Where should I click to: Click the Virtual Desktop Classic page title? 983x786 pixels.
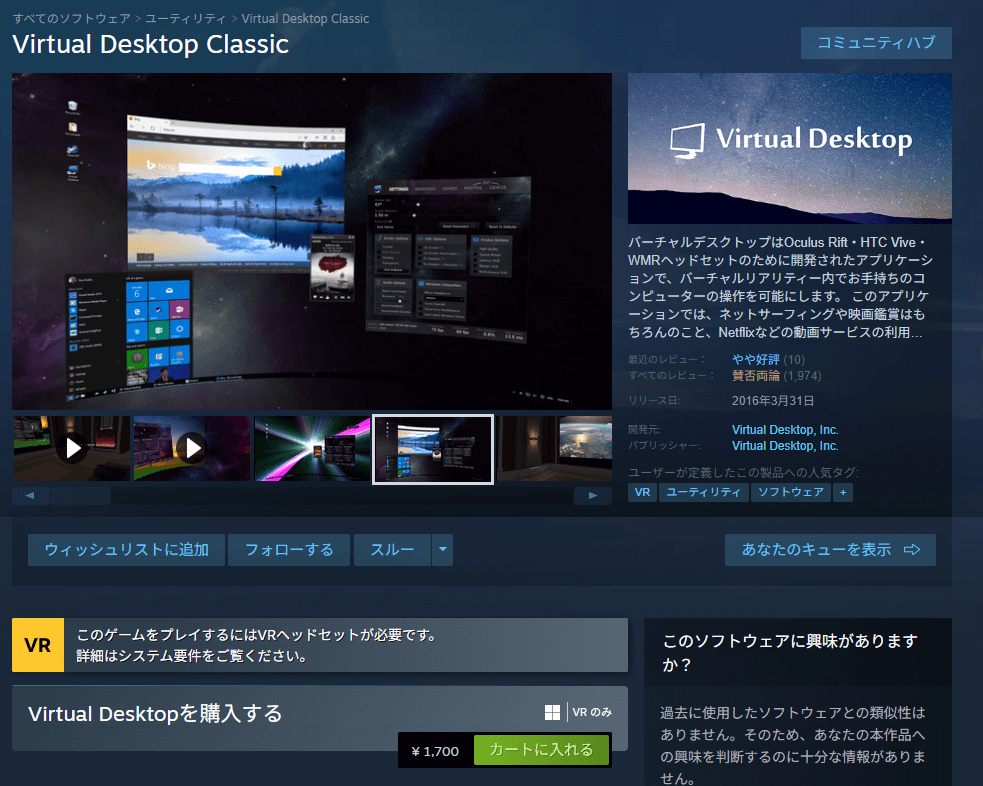pyautogui.click(x=150, y=45)
